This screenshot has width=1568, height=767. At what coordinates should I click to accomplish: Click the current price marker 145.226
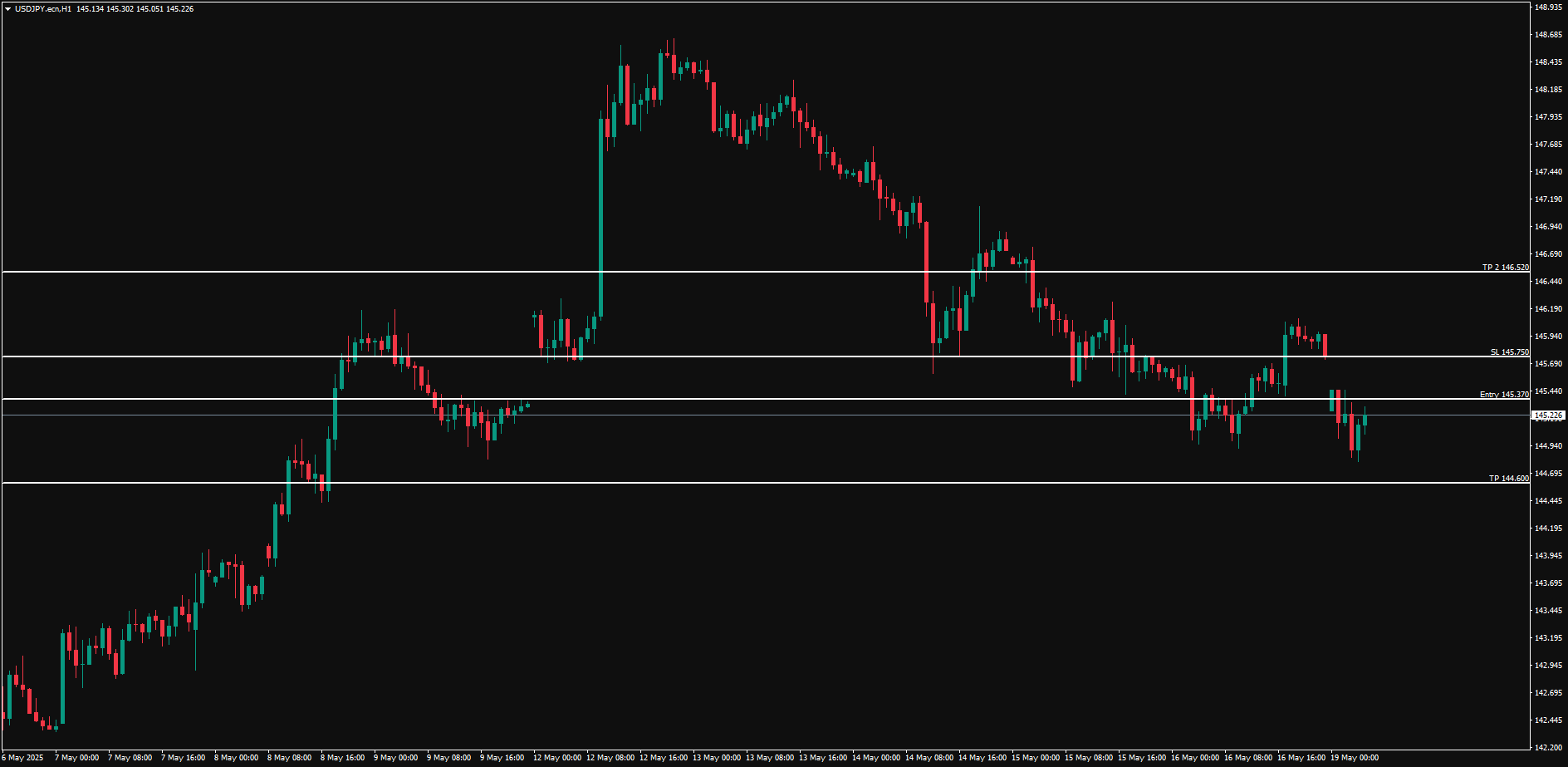click(1548, 415)
